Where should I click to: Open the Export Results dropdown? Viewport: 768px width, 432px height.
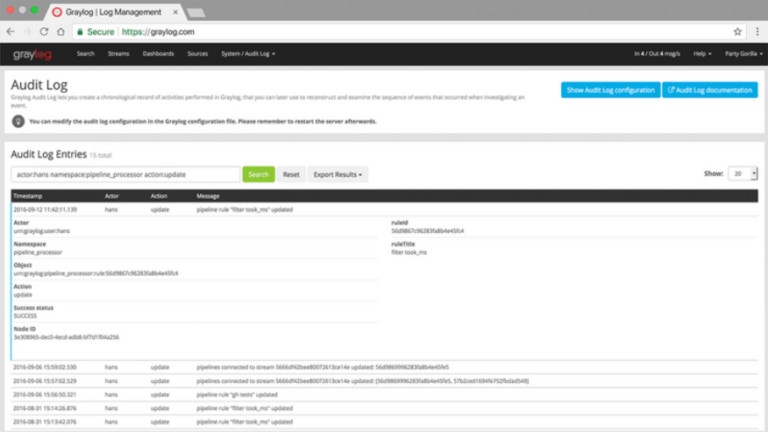[x=337, y=174]
